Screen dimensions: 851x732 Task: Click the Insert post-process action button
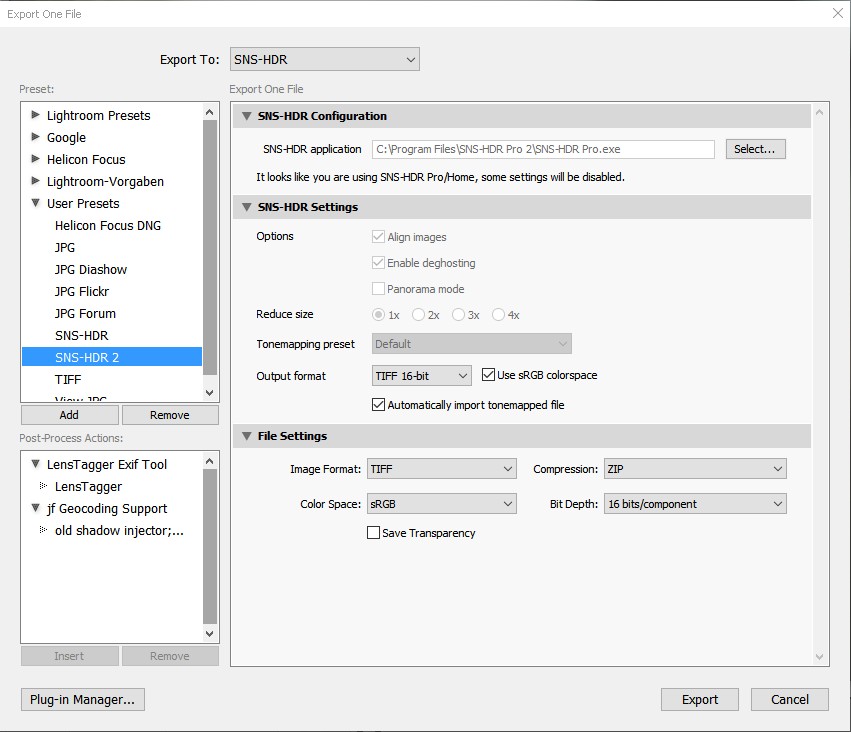[x=69, y=655]
